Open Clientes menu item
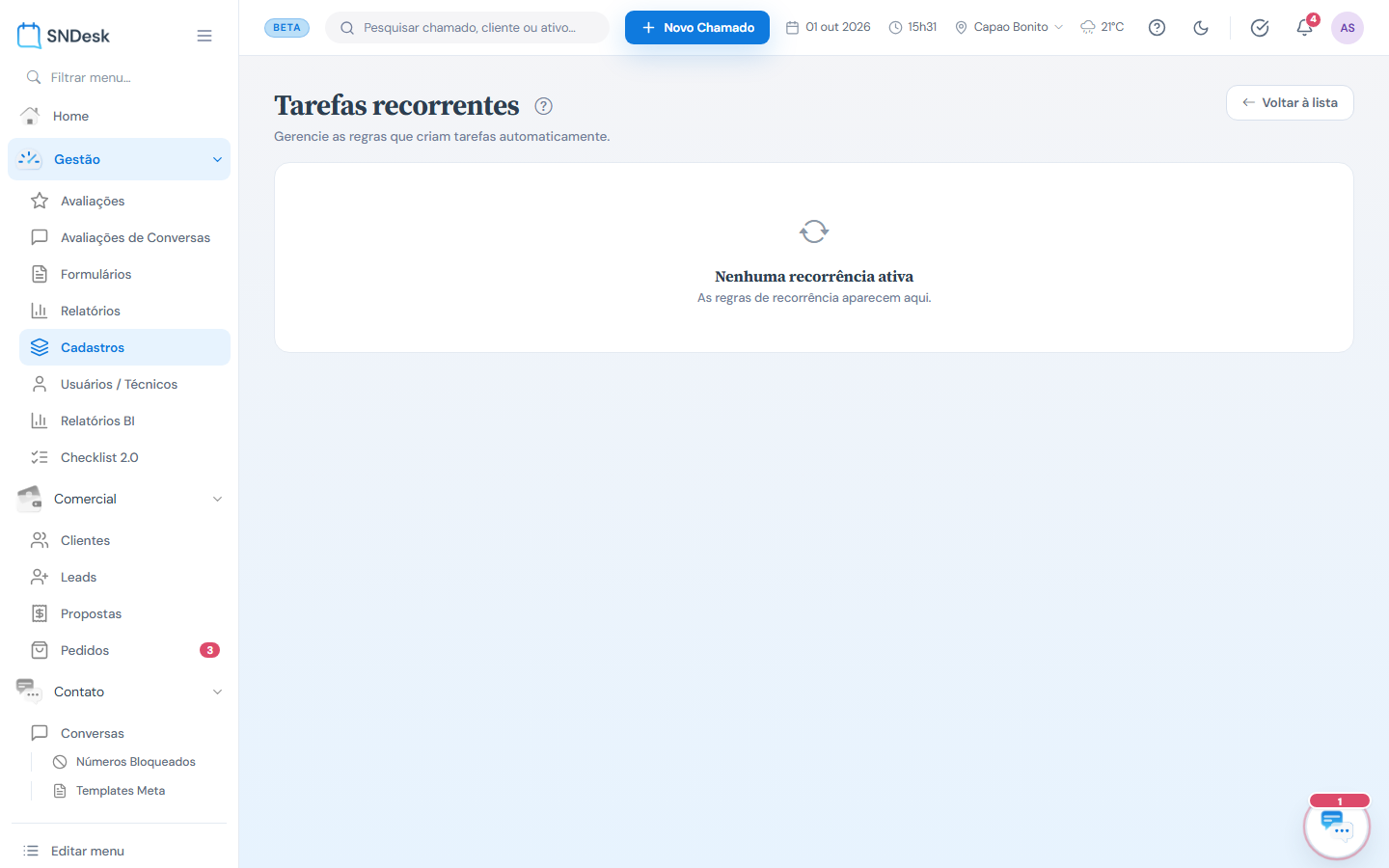The width and height of the screenshot is (1389, 868). 125,540
